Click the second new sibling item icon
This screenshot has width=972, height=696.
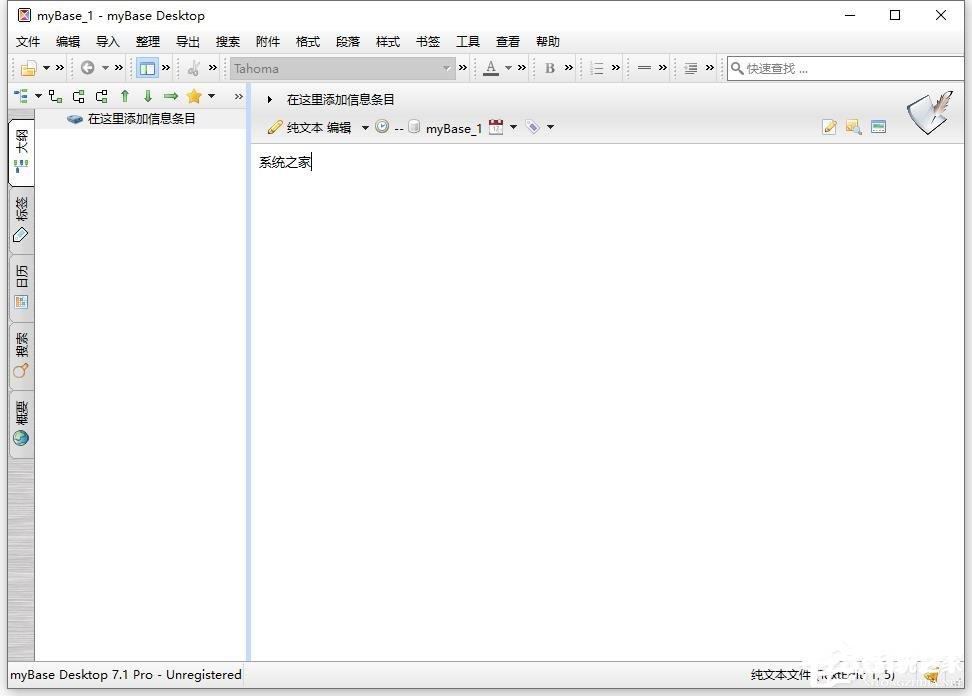[102, 96]
